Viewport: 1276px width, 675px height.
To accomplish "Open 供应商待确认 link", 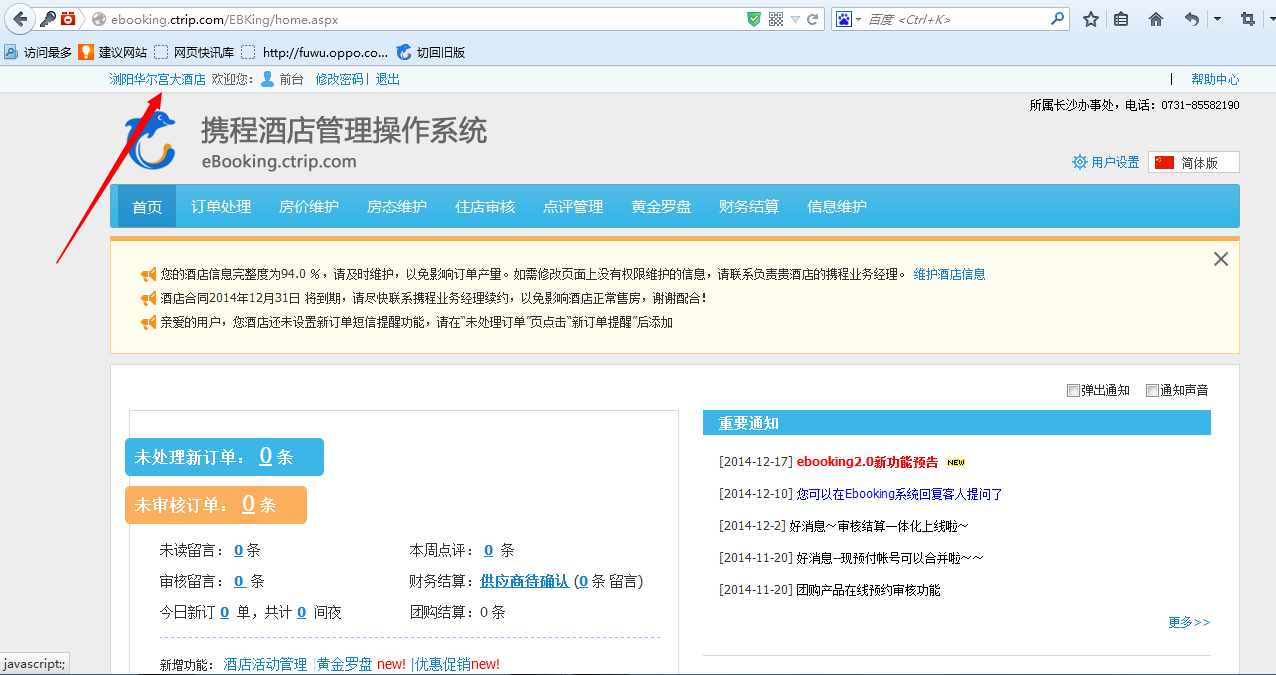I will (x=524, y=581).
